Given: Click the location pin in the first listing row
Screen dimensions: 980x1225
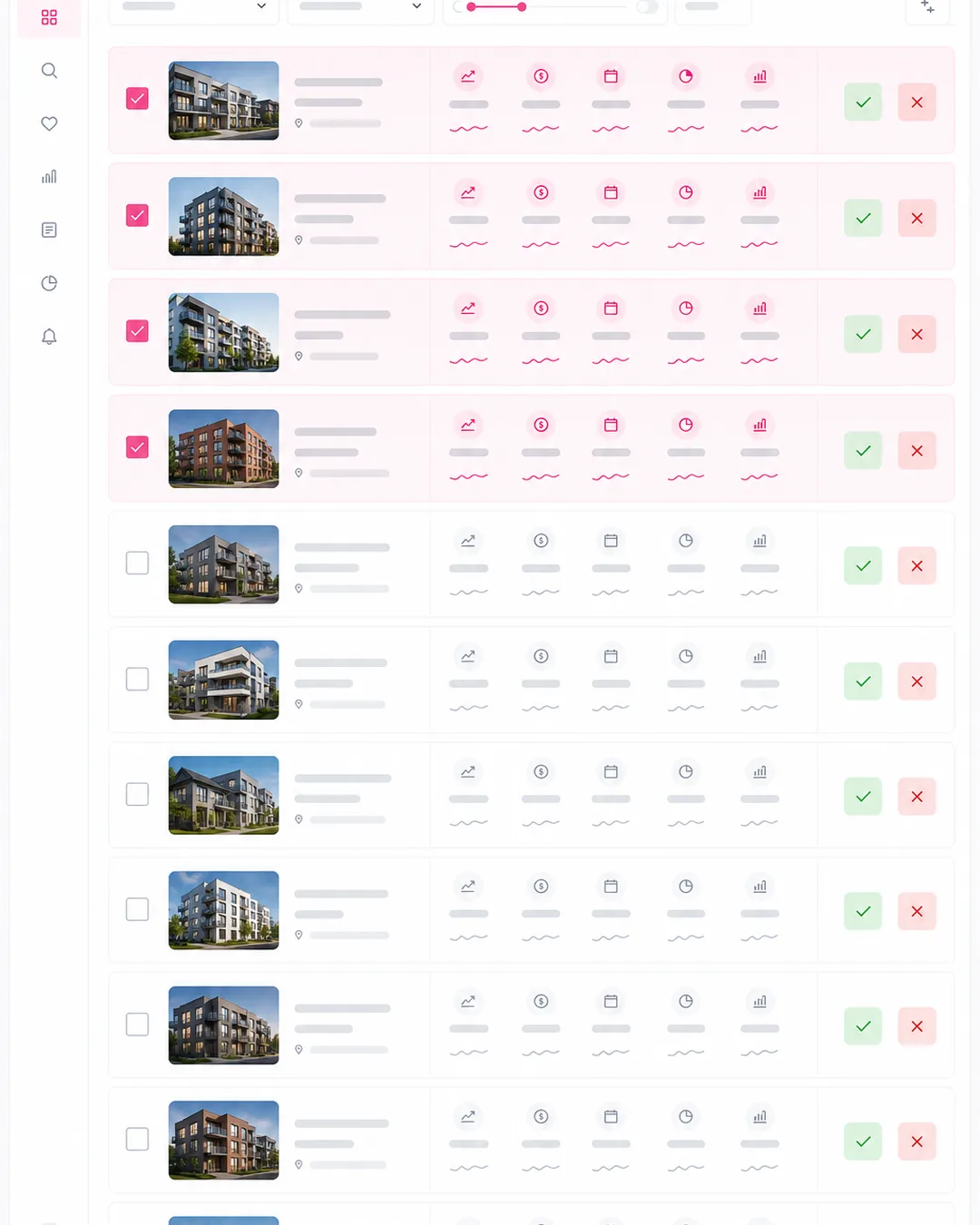Looking at the screenshot, I should pyautogui.click(x=299, y=123).
